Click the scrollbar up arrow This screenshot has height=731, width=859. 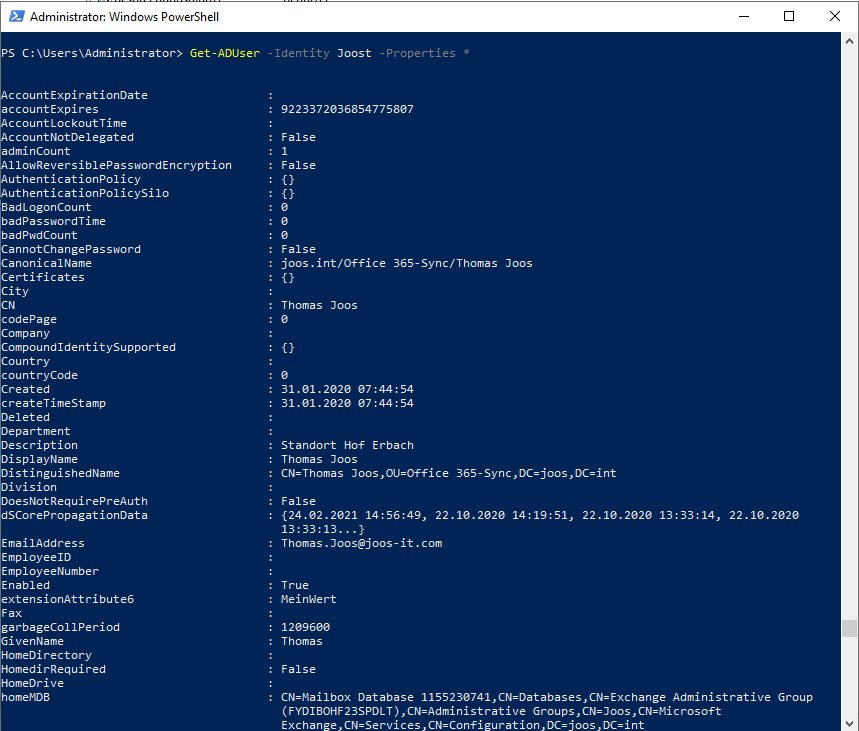[849, 41]
